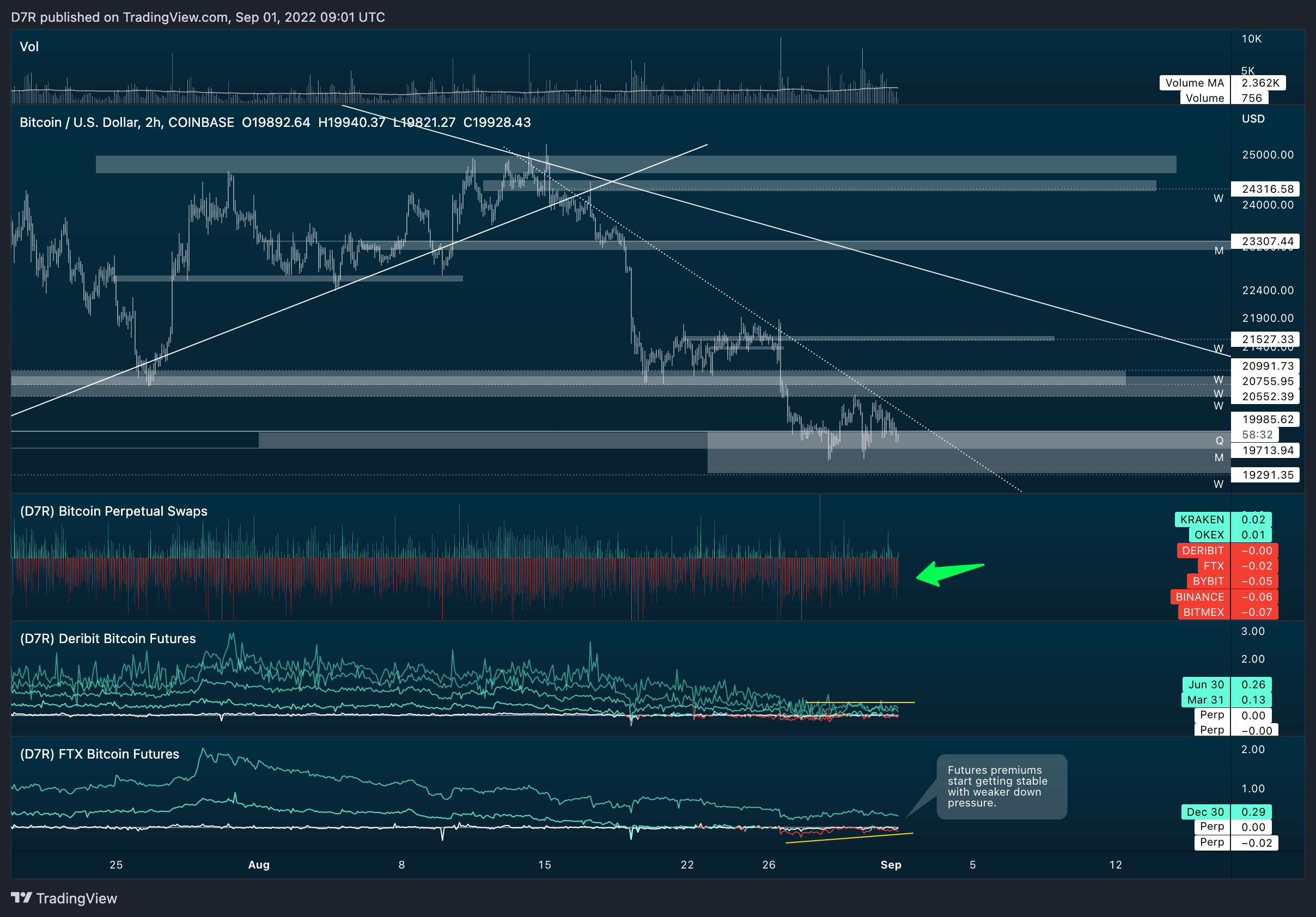Click the Dec 30 futures label
Image resolution: width=1316 pixels, height=917 pixels.
coord(1205,812)
